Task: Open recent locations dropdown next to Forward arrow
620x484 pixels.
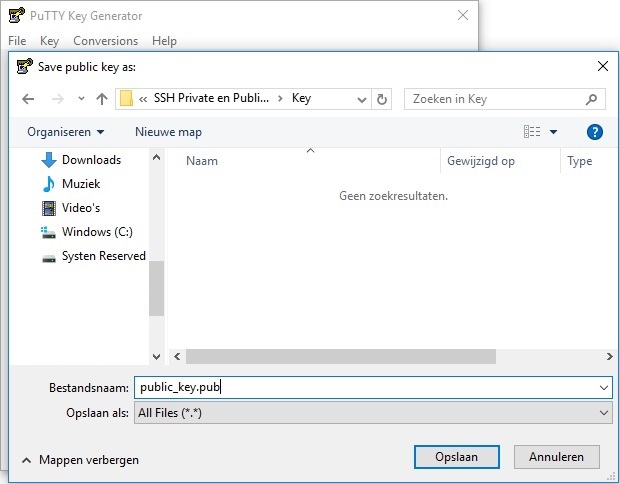Action: coord(81,99)
